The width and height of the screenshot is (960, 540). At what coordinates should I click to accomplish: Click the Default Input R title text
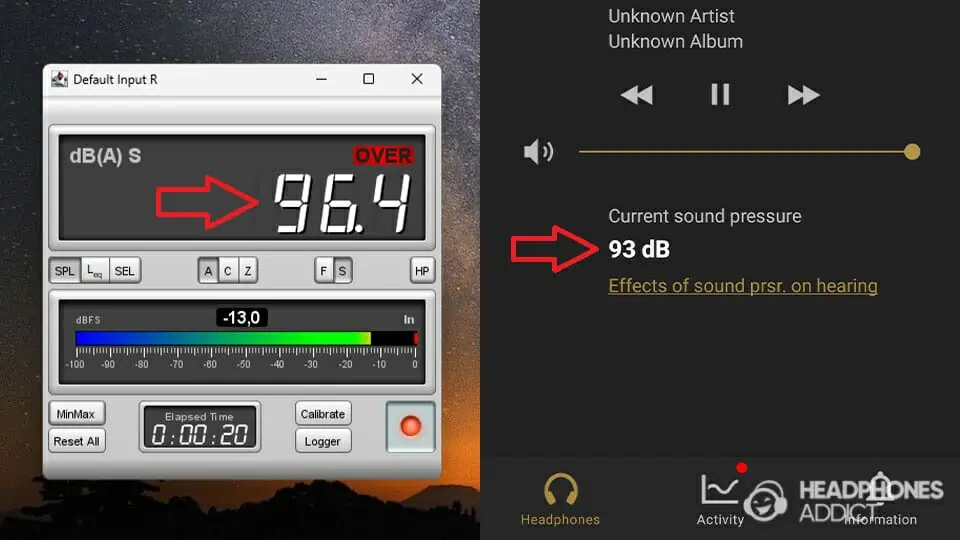pyautogui.click(x=115, y=80)
